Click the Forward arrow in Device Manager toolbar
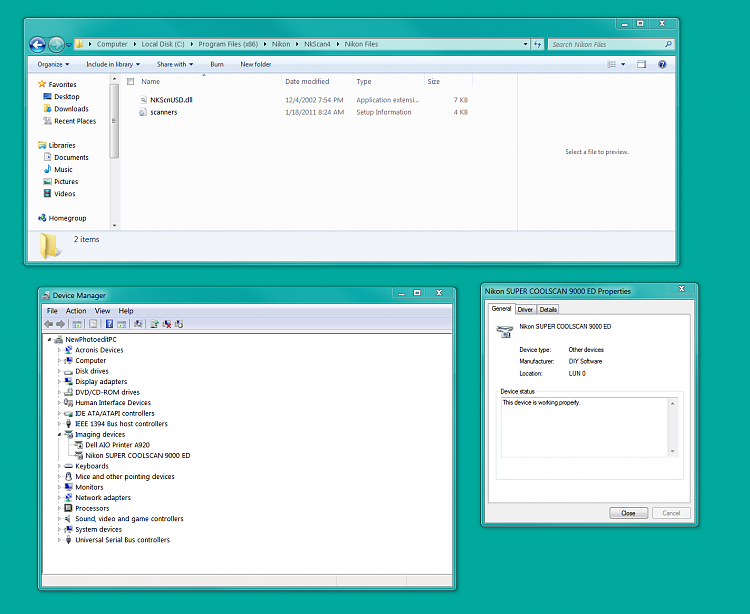Viewport: 750px width, 614px height. tap(60, 324)
